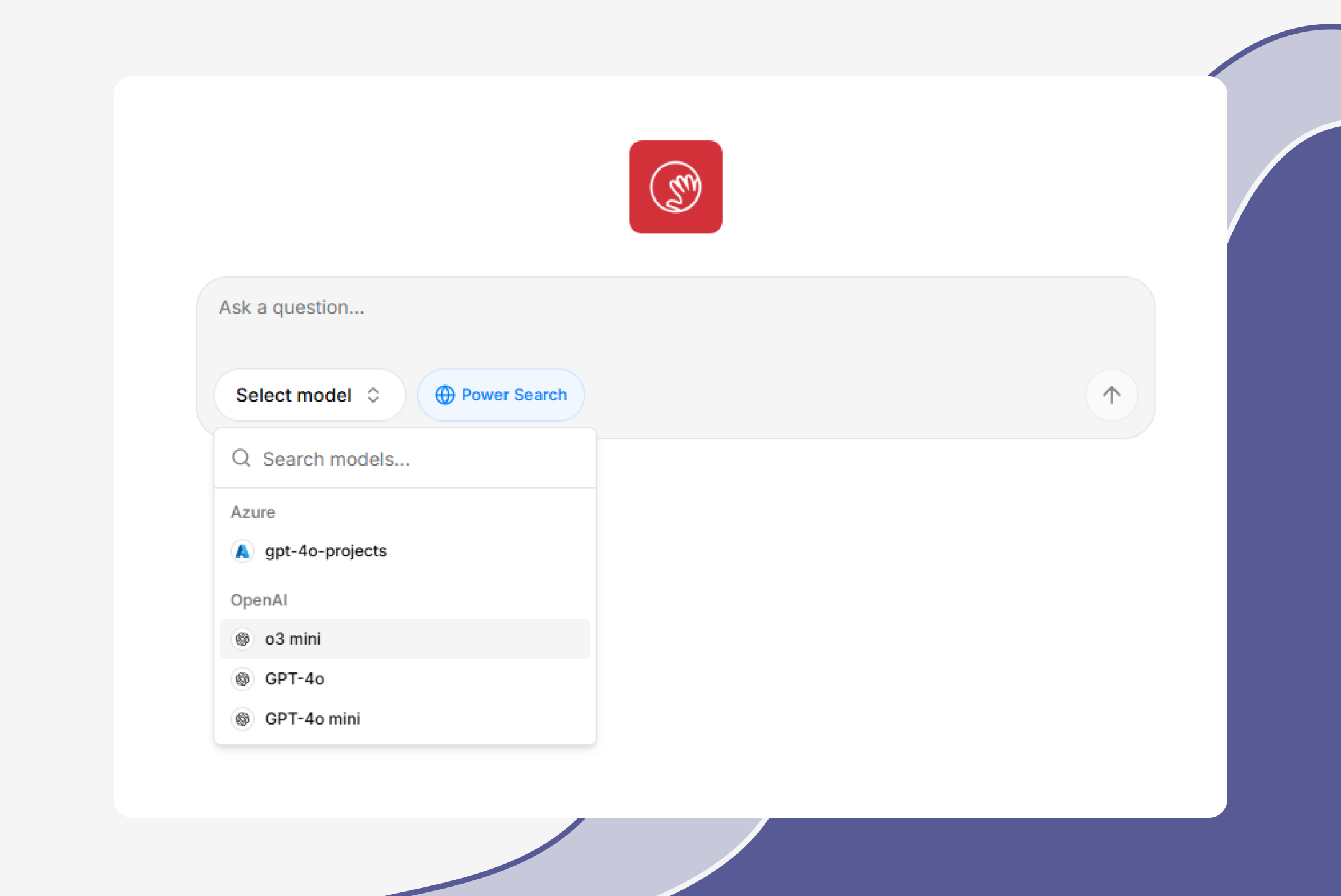Select GPT-4o mini from the list
This screenshot has height=896, width=1341.
[x=312, y=718]
